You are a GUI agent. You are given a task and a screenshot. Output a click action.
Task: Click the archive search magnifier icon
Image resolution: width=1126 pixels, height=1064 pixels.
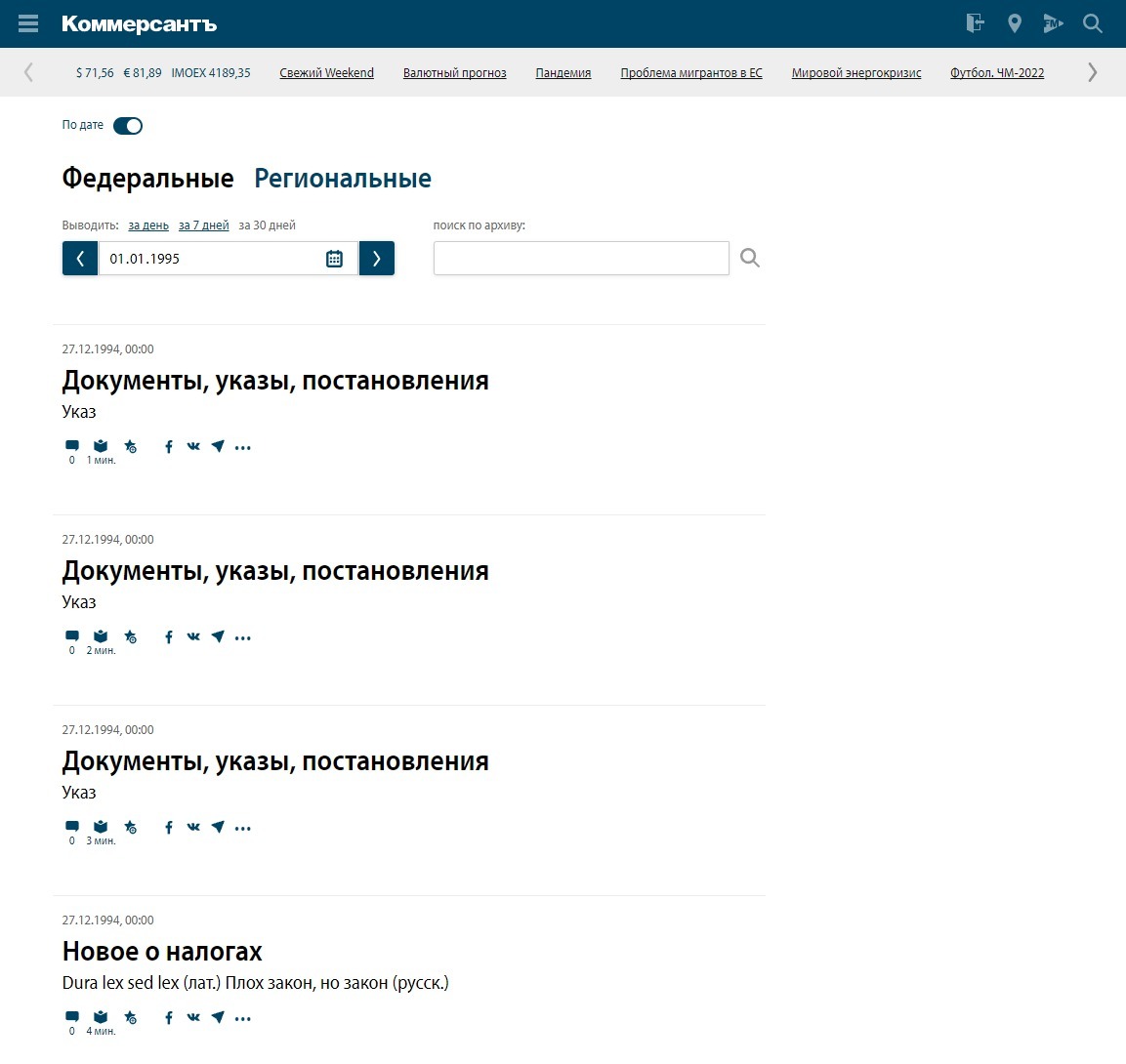coord(750,258)
